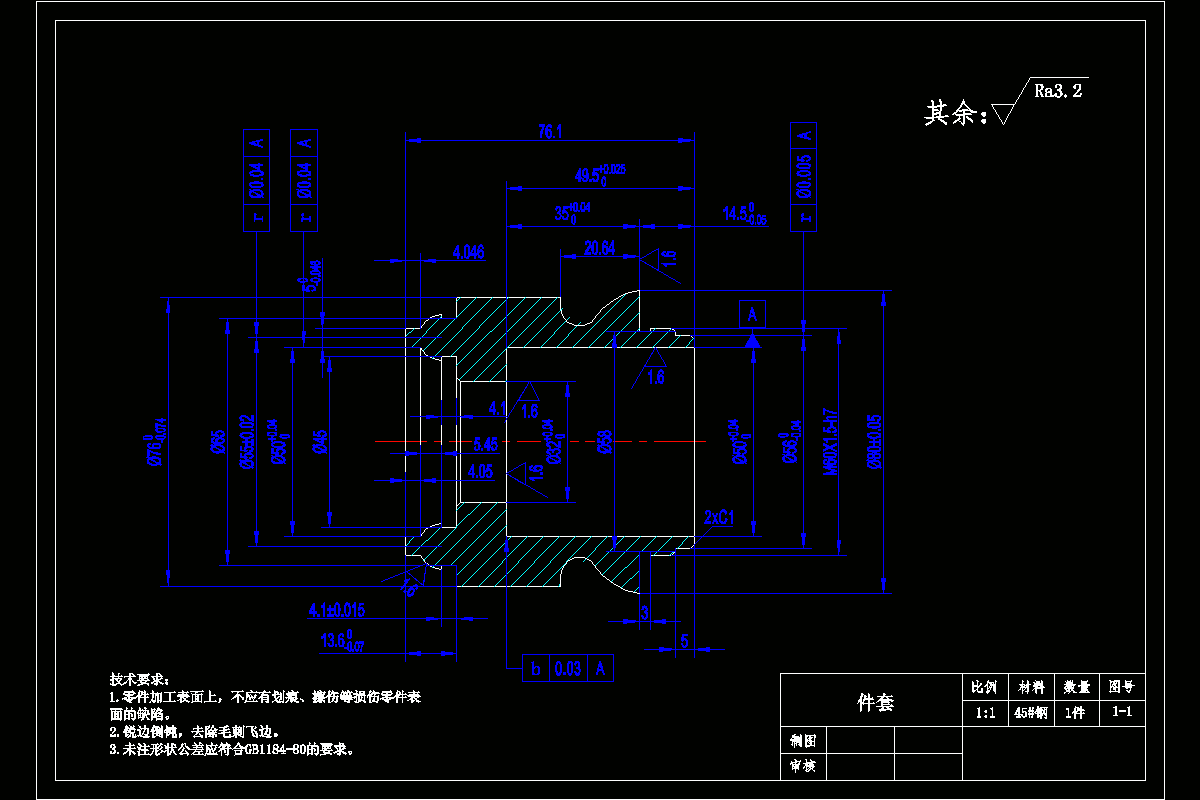Screen dimensions: 1200x800
Task: Click the 13.6 dimension text
Action: [x=343, y=641]
